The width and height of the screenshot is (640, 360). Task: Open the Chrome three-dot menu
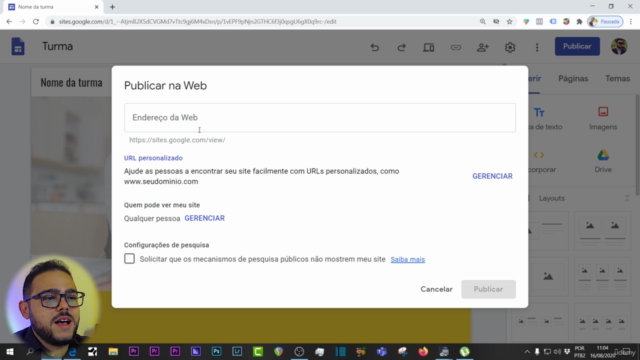(631, 22)
